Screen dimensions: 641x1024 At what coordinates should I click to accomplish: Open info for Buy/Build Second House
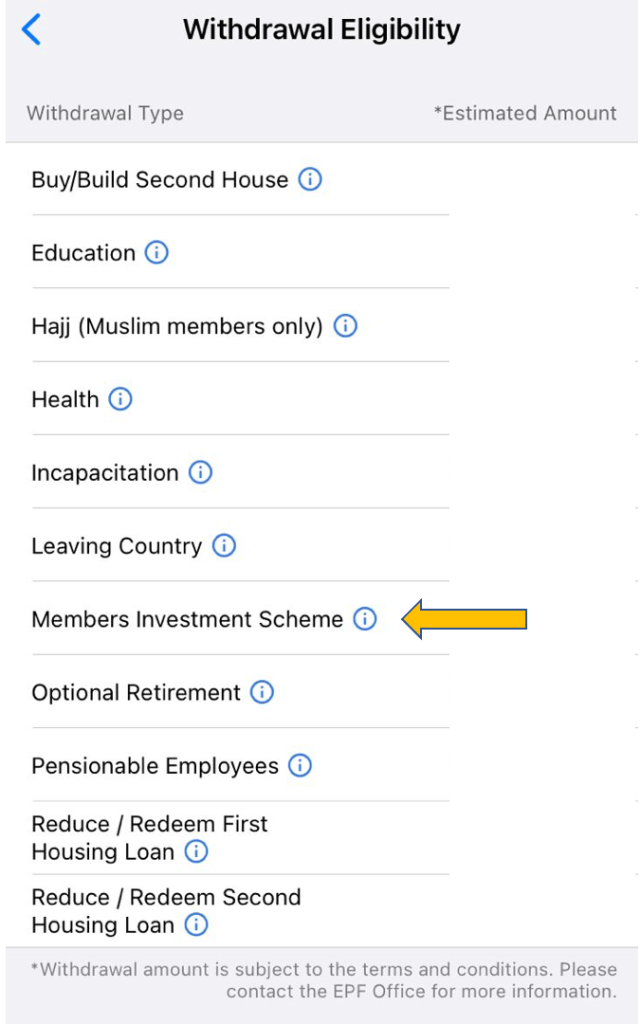tap(311, 180)
